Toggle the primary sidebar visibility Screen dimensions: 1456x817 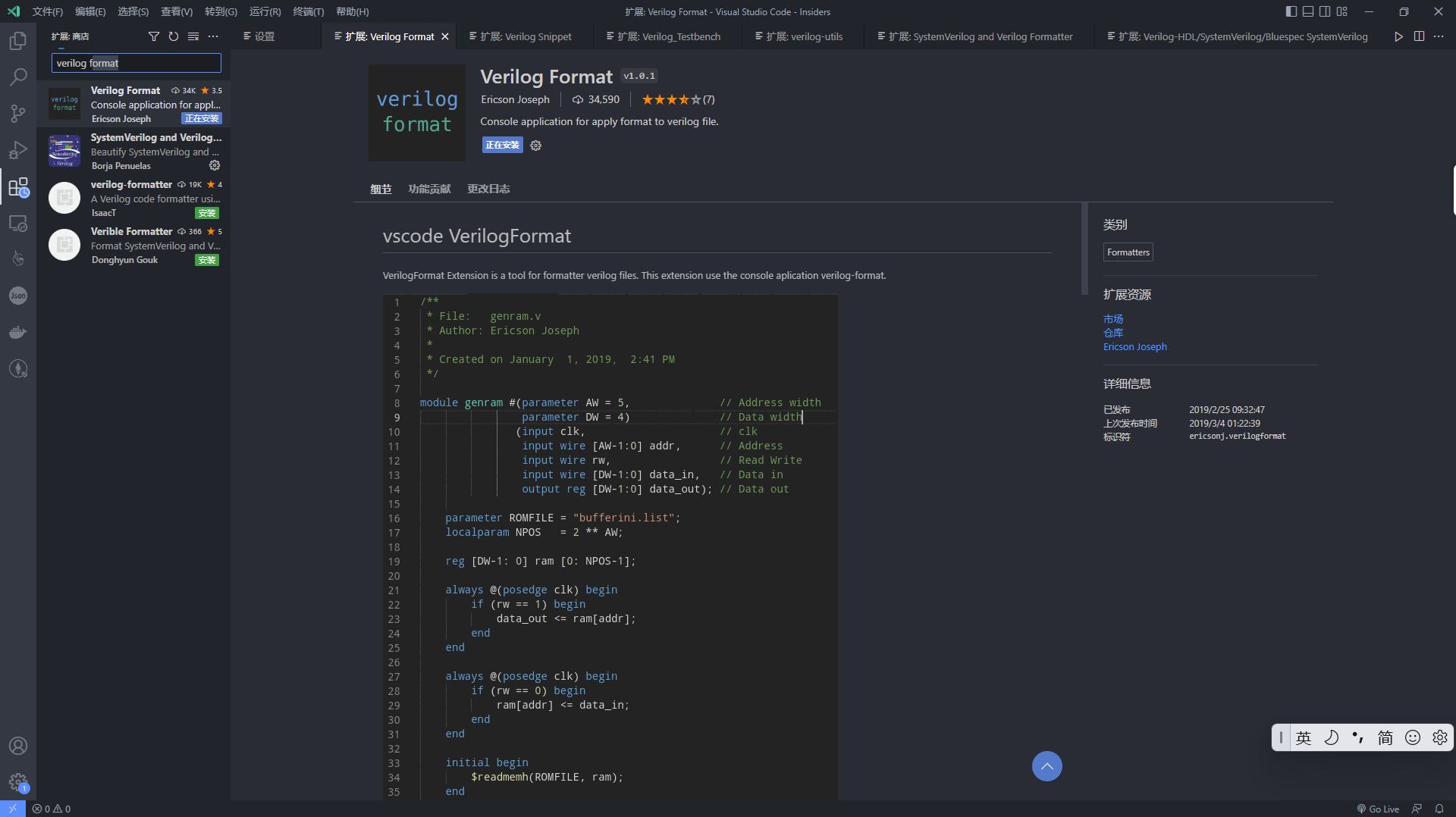click(x=1290, y=11)
